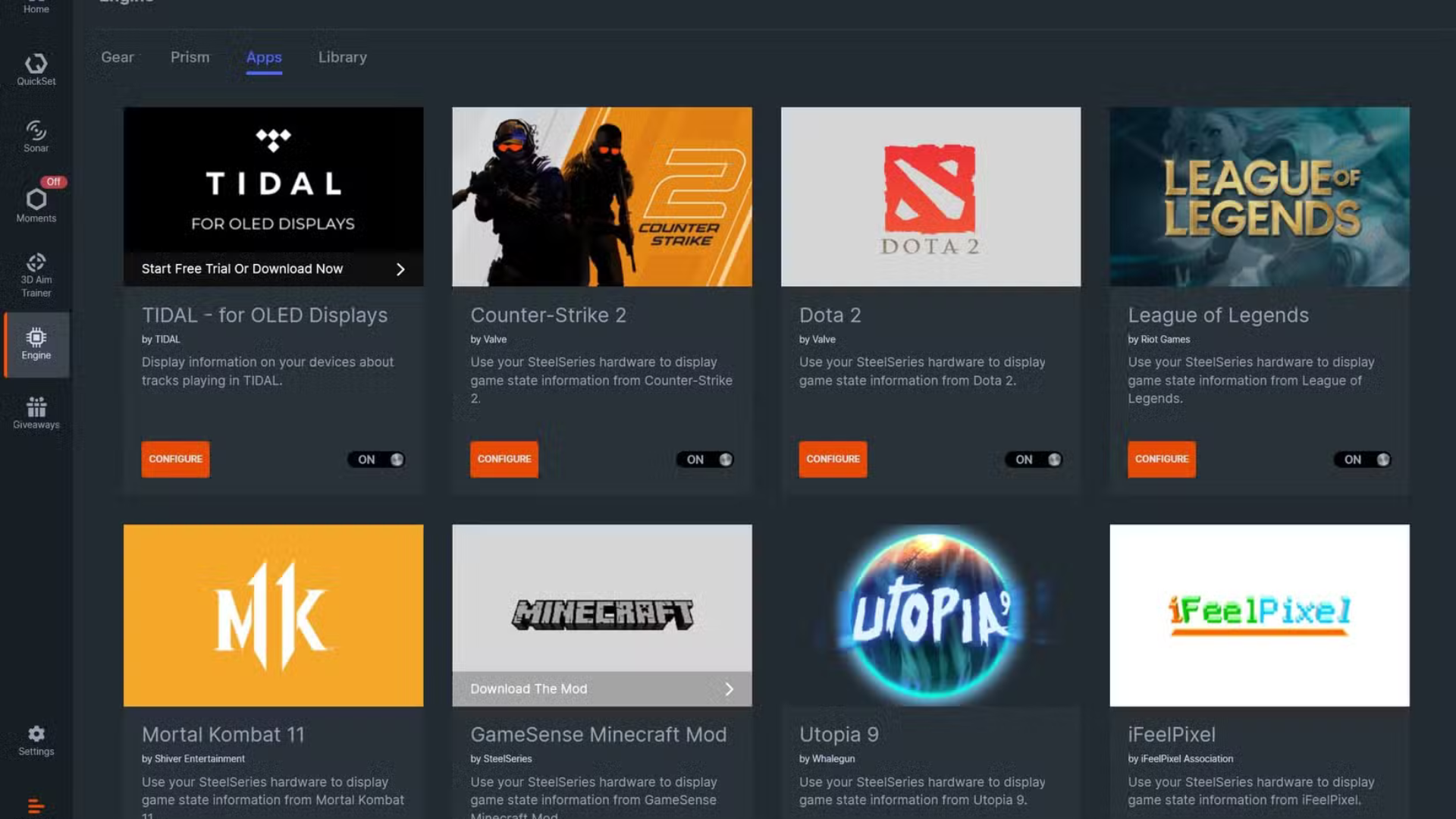The image size is (1456, 819).
Task: Go to the Library tab
Action: tap(342, 58)
